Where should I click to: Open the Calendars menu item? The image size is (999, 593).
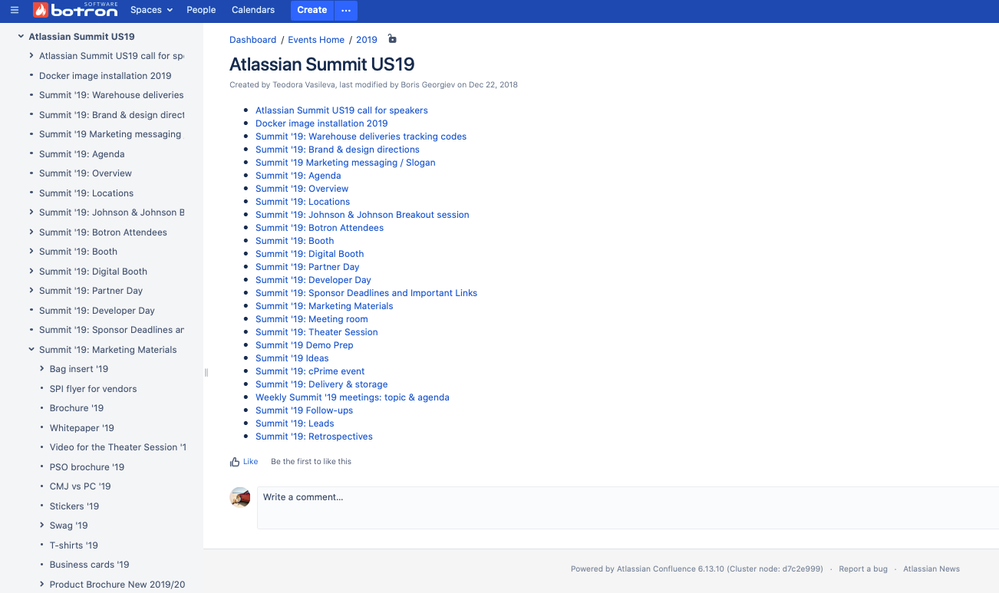pyautogui.click(x=253, y=10)
